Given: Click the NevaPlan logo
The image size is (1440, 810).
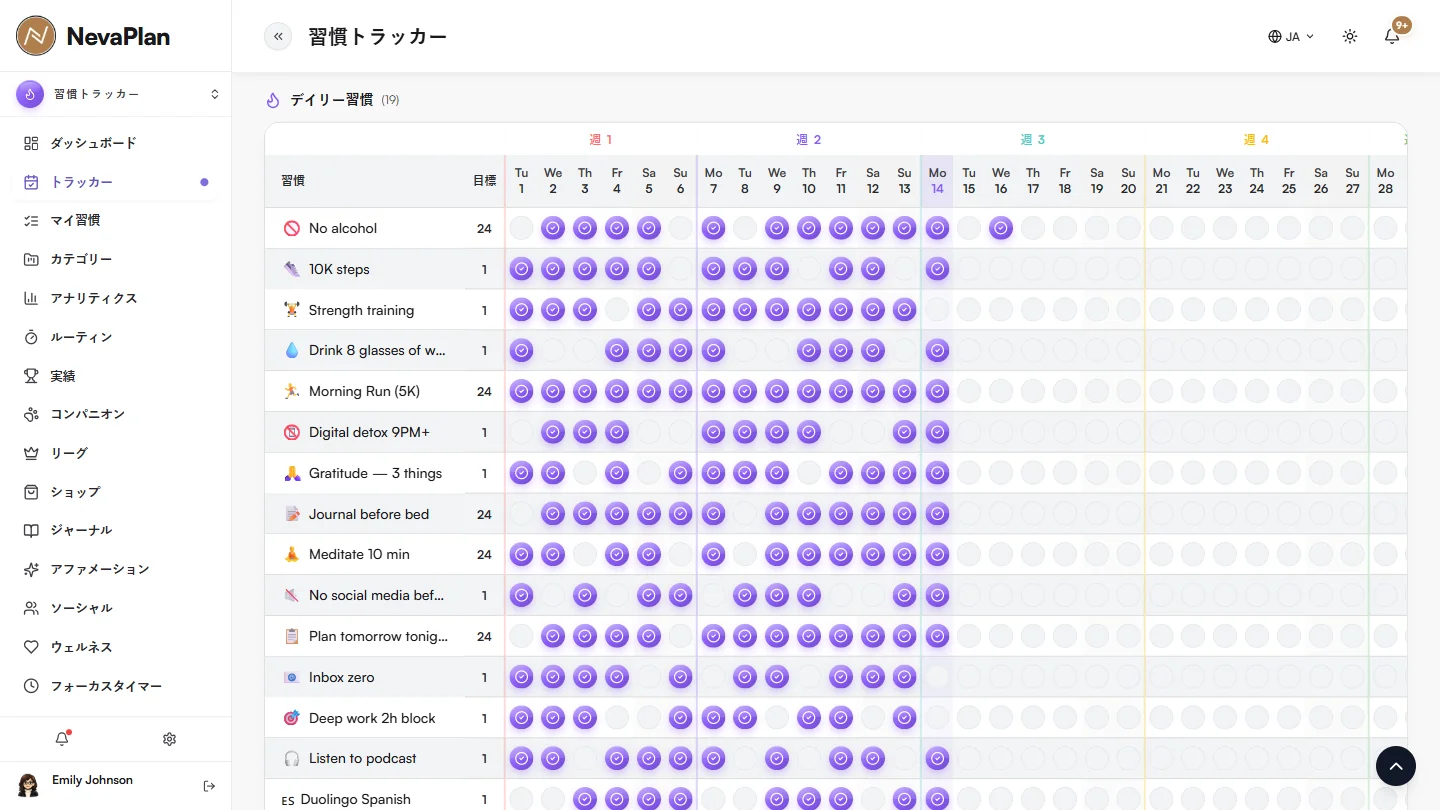Looking at the screenshot, I should tap(93, 36).
